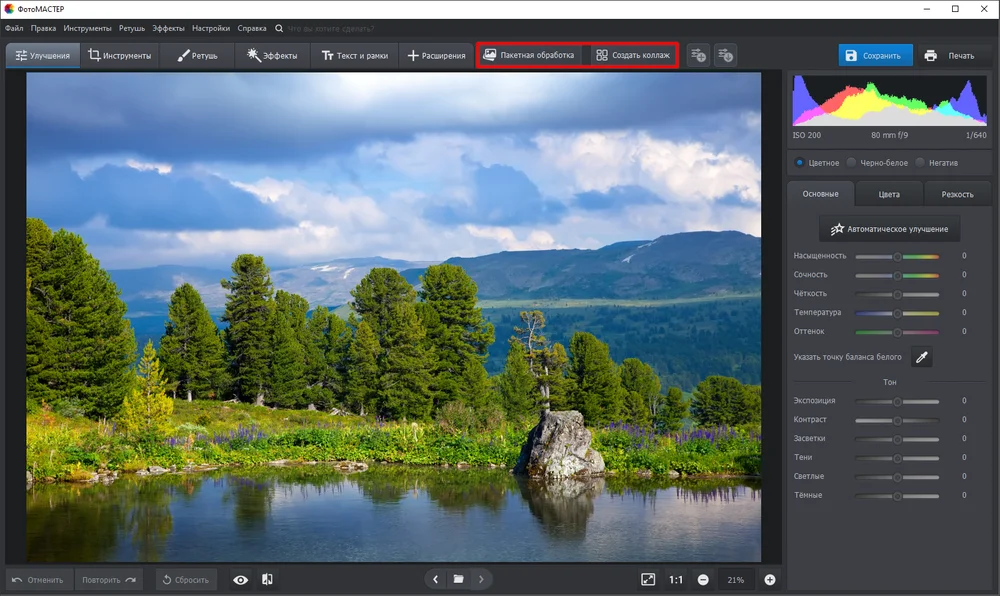Click the search magnifier icon in the menu bar
Viewport: 1000px width, 596px height.
coord(279,28)
